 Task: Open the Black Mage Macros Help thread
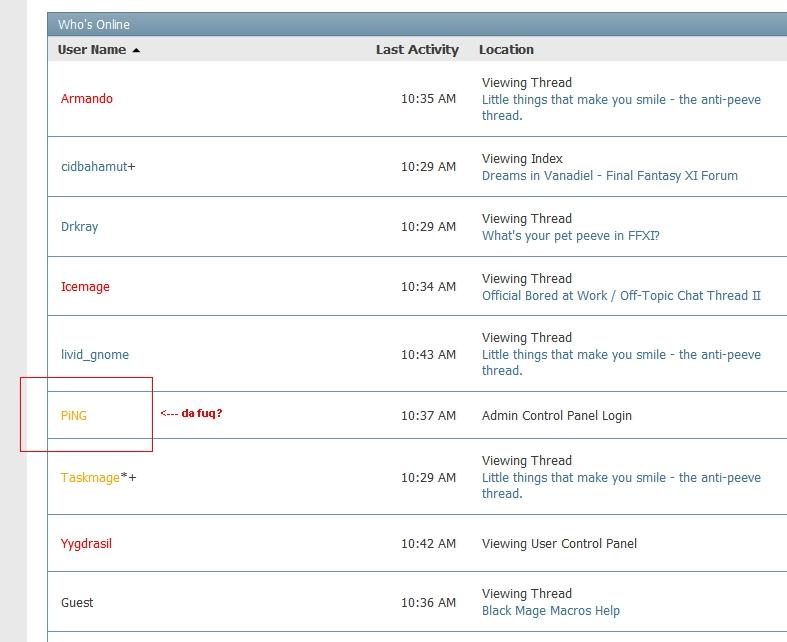(x=550, y=611)
